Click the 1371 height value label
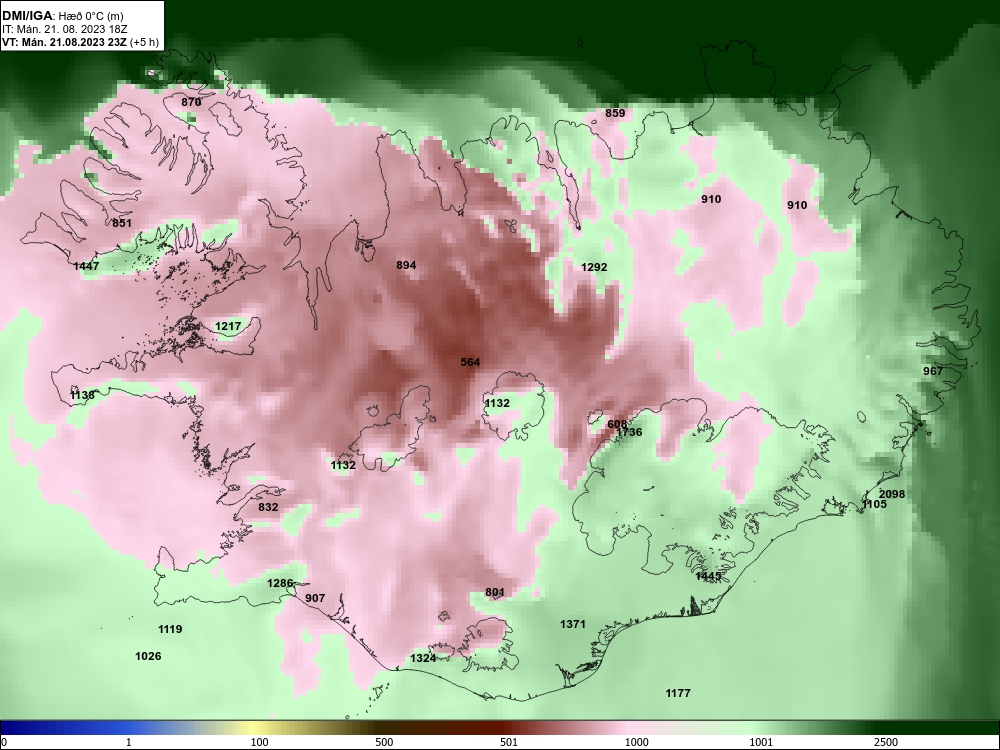Image resolution: width=1000 pixels, height=750 pixels. (573, 624)
